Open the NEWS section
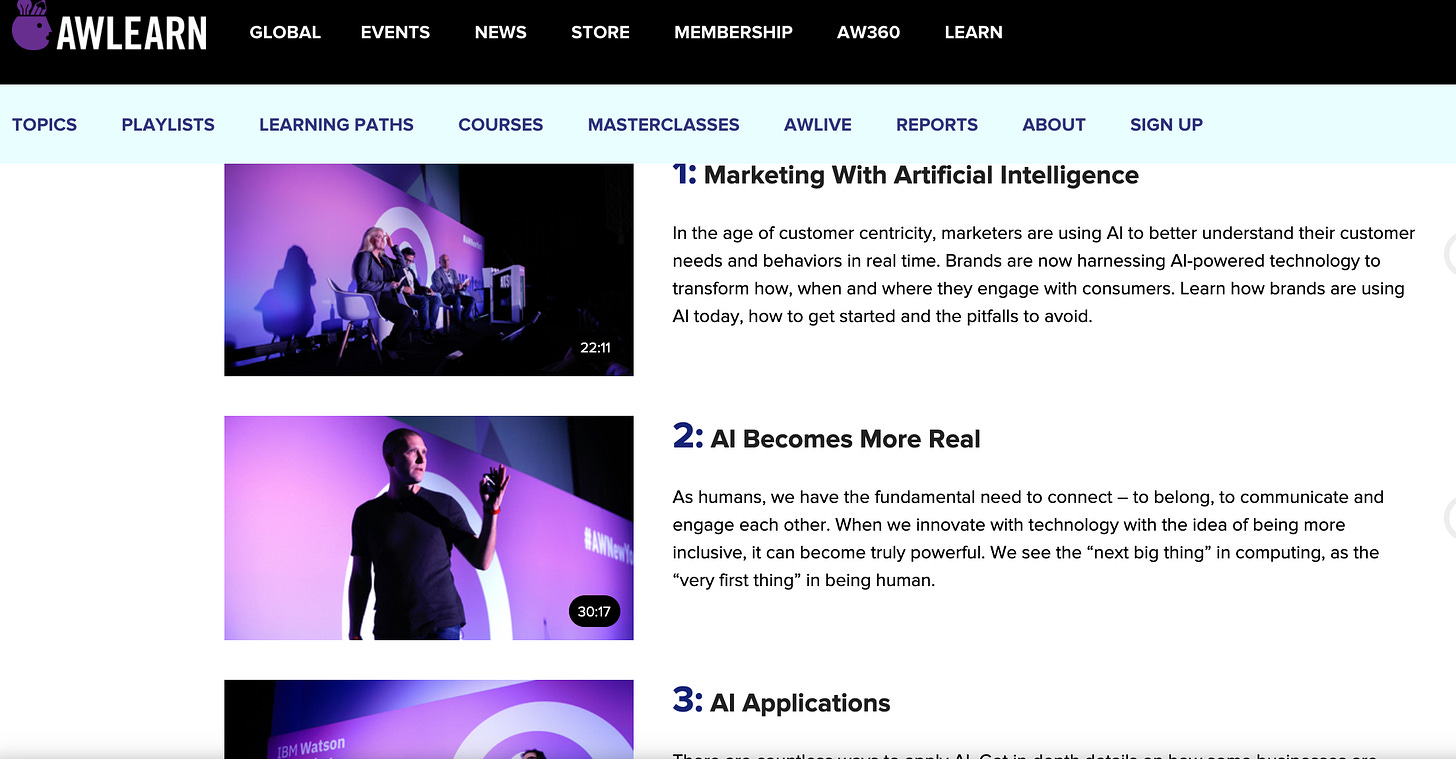Viewport: 1456px width, 759px height. (501, 32)
